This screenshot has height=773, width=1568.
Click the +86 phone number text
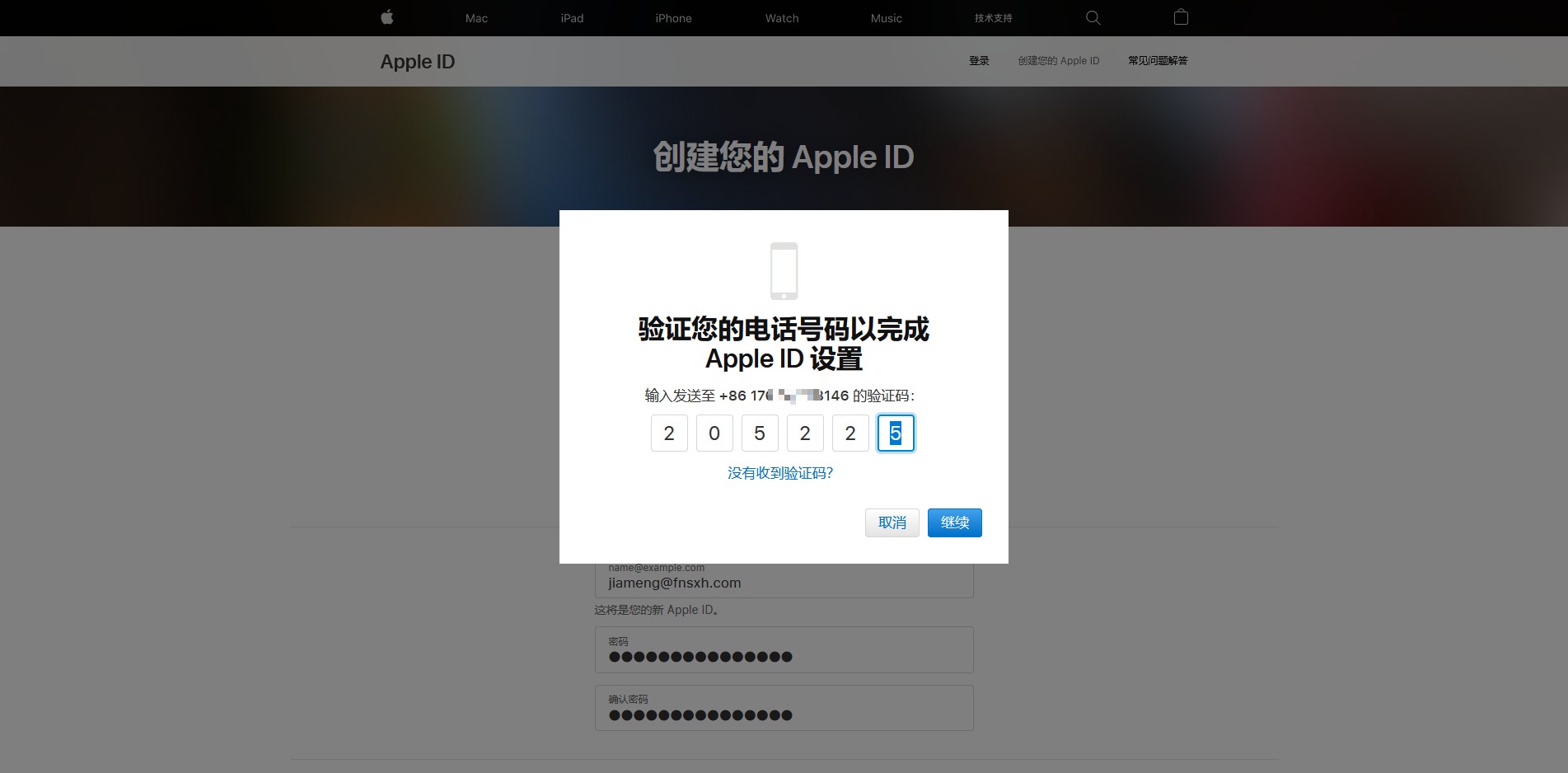784,396
